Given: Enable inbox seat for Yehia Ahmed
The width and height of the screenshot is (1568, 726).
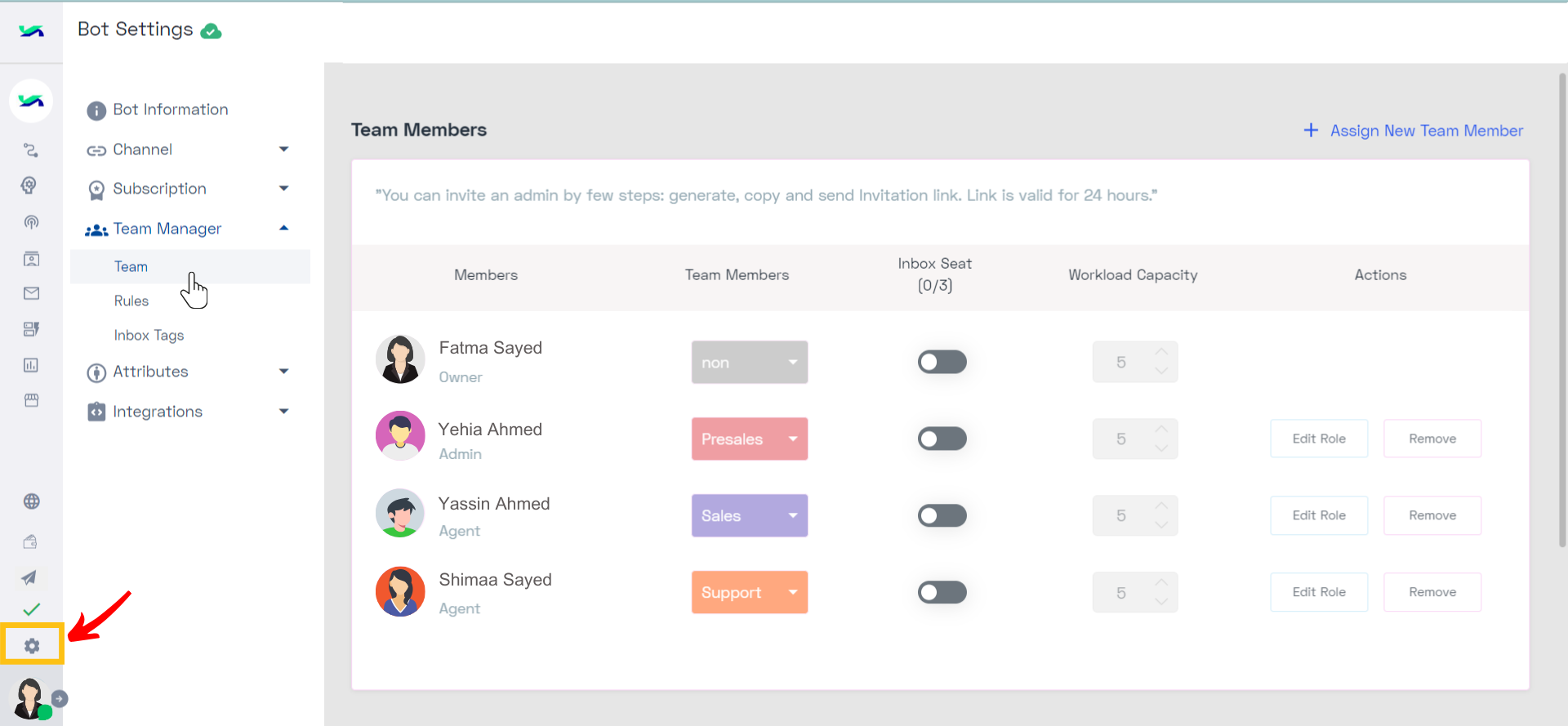Looking at the screenshot, I should tap(942, 439).
